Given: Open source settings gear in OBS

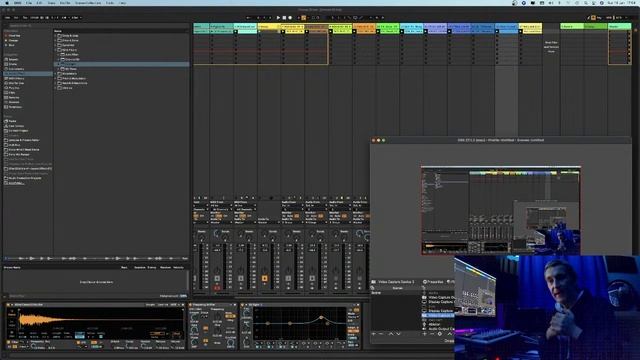Looking at the screenshot, I should point(440,334).
